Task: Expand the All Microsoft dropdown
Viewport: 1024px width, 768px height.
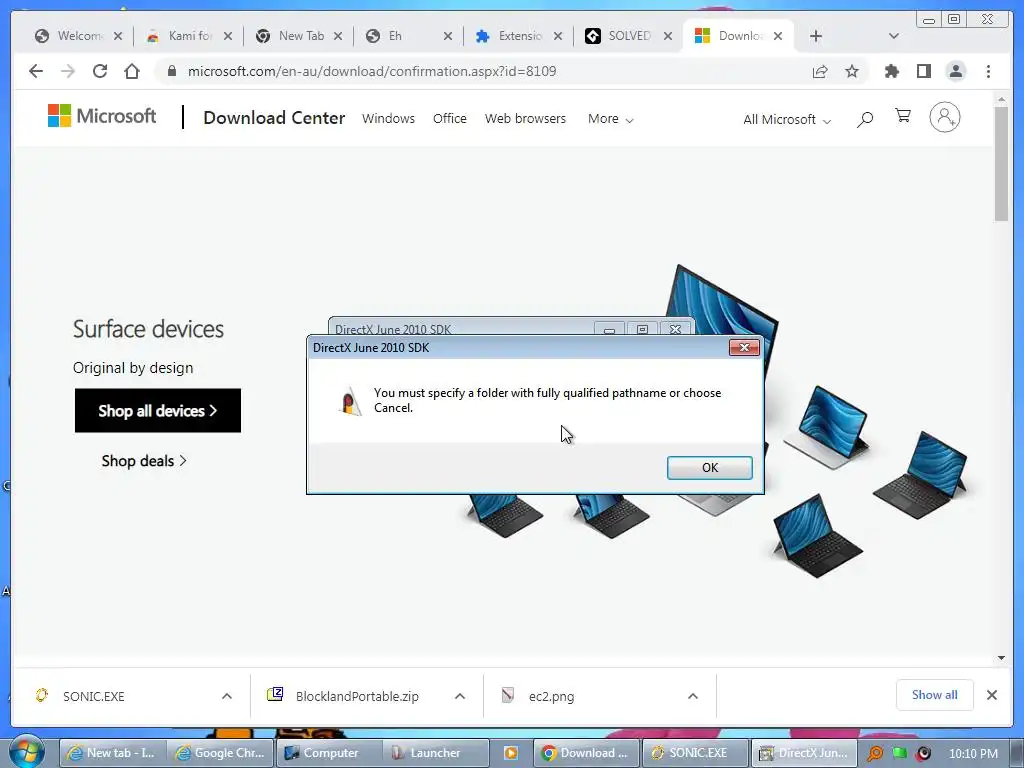Action: [x=787, y=120]
